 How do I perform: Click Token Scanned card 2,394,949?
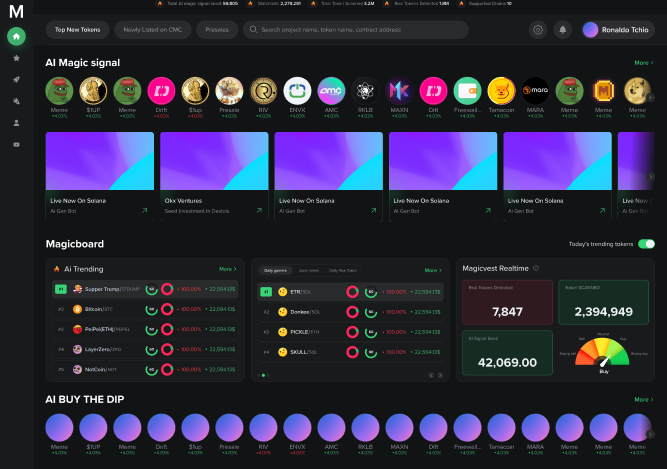click(x=603, y=302)
